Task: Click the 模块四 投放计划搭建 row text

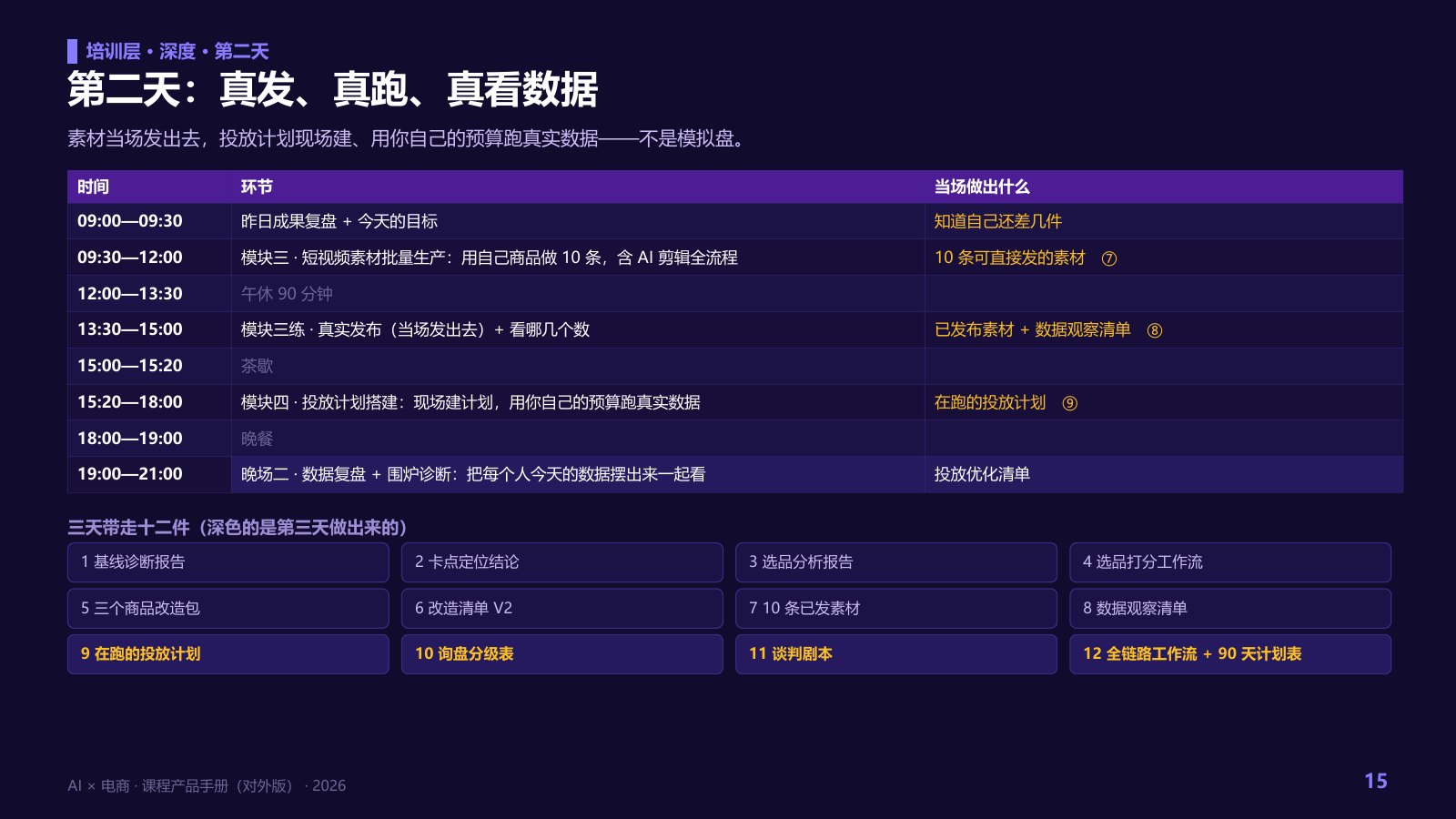Action: pyautogui.click(x=470, y=402)
